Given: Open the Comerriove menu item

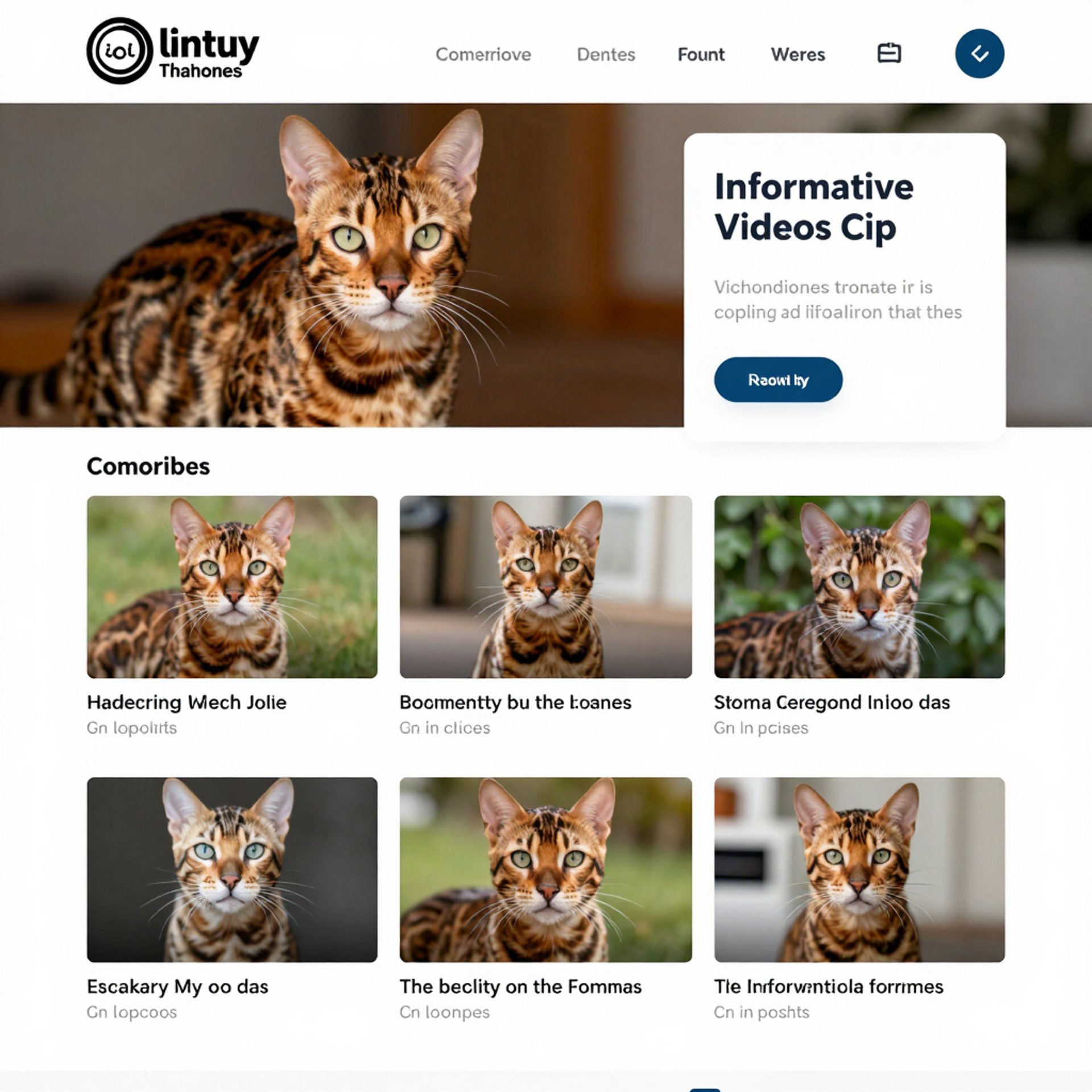Looking at the screenshot, I should [483, 55].
